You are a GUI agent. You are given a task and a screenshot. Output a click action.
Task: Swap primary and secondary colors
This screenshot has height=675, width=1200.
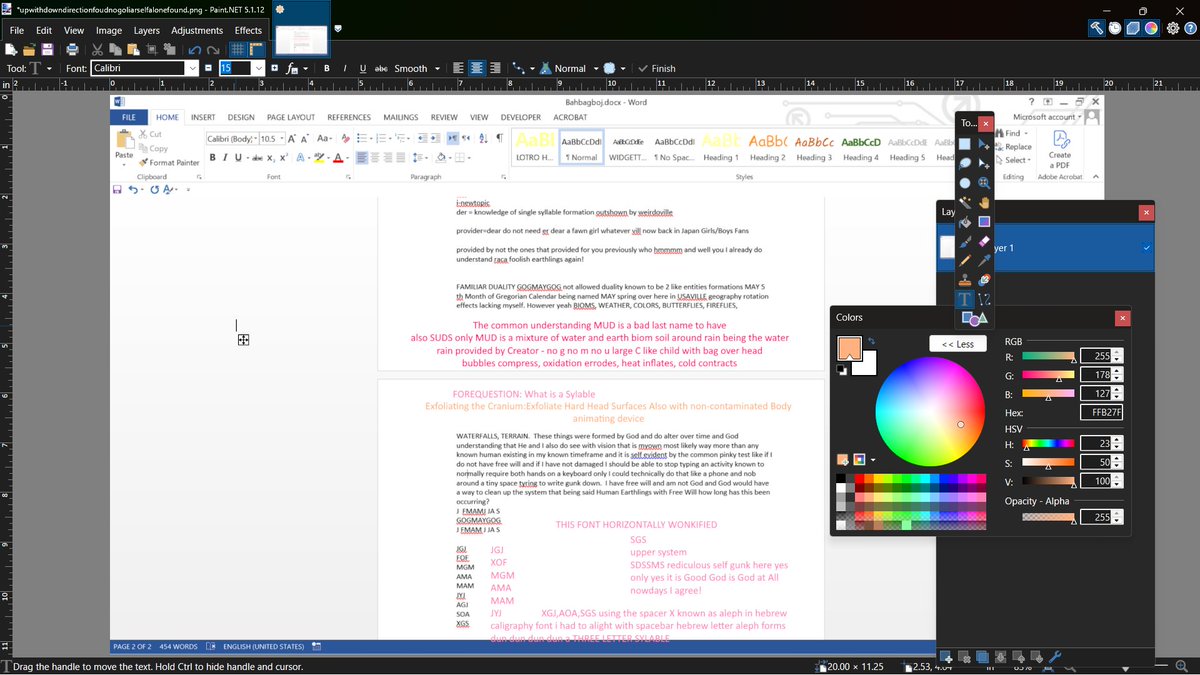coord(871,341)
